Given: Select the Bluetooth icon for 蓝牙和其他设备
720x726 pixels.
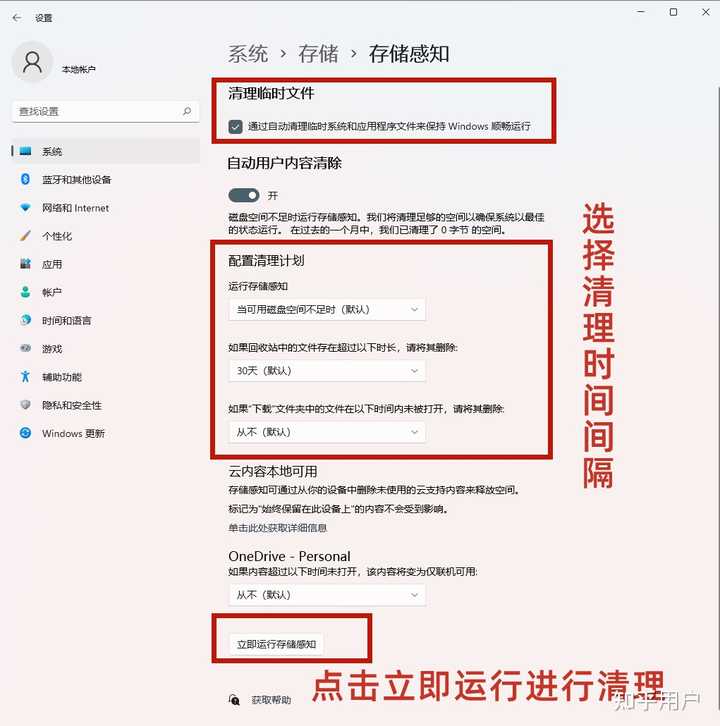Looking at the screenshot, I should click(x=25, y=179).
